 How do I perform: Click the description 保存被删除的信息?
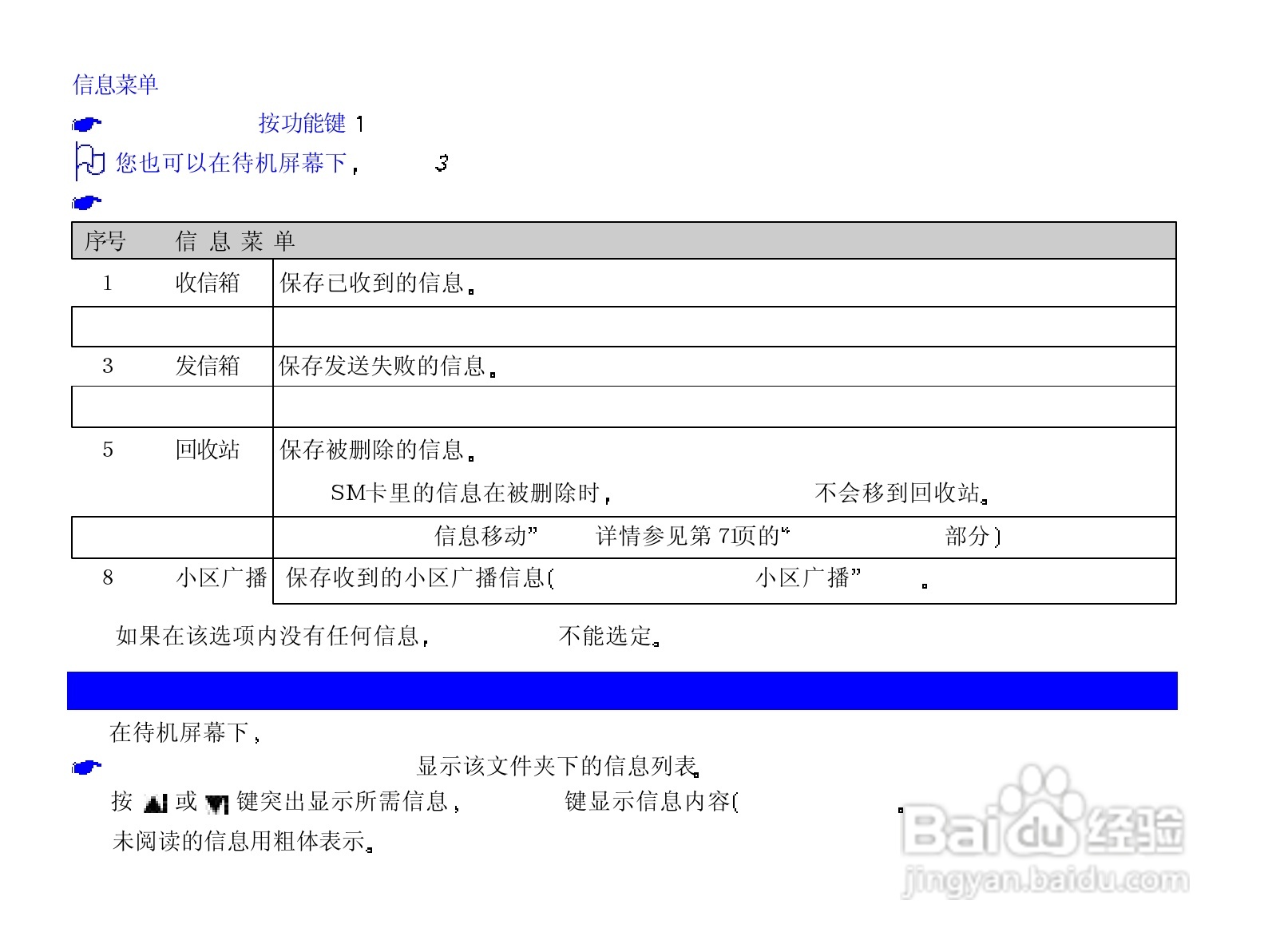tap(377, 450)
